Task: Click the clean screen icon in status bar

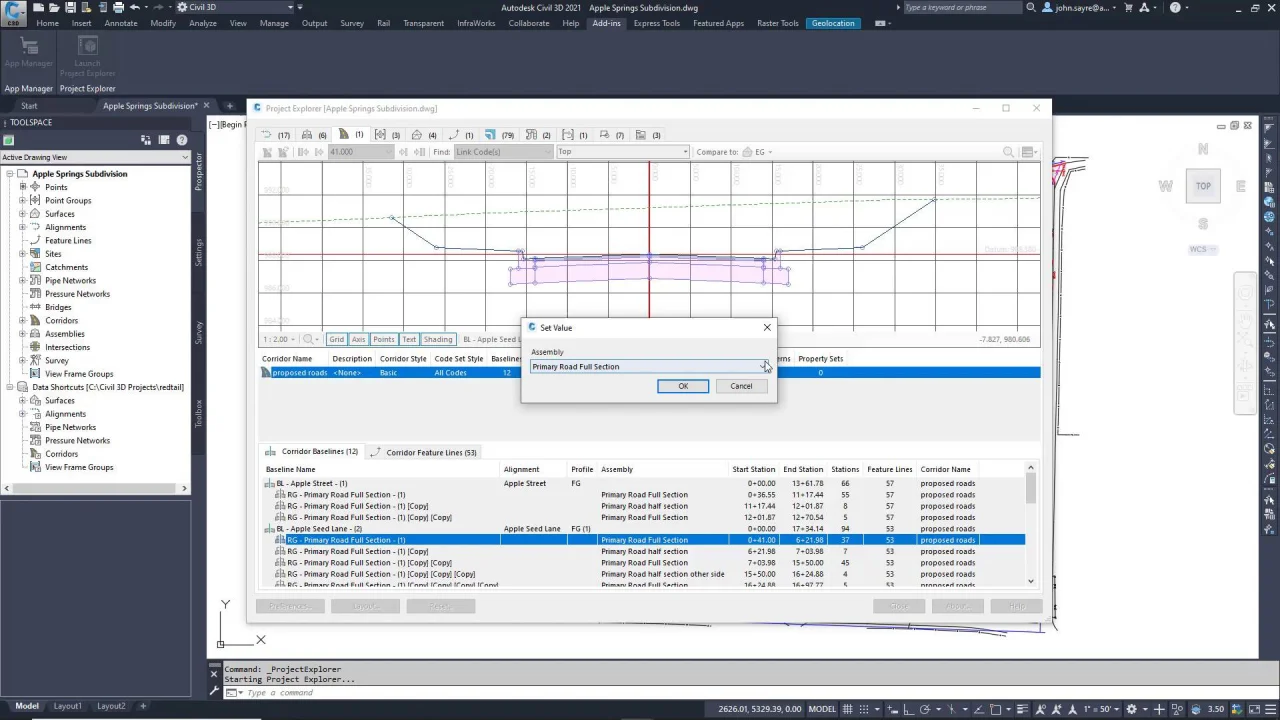Action: (1254, 709)
